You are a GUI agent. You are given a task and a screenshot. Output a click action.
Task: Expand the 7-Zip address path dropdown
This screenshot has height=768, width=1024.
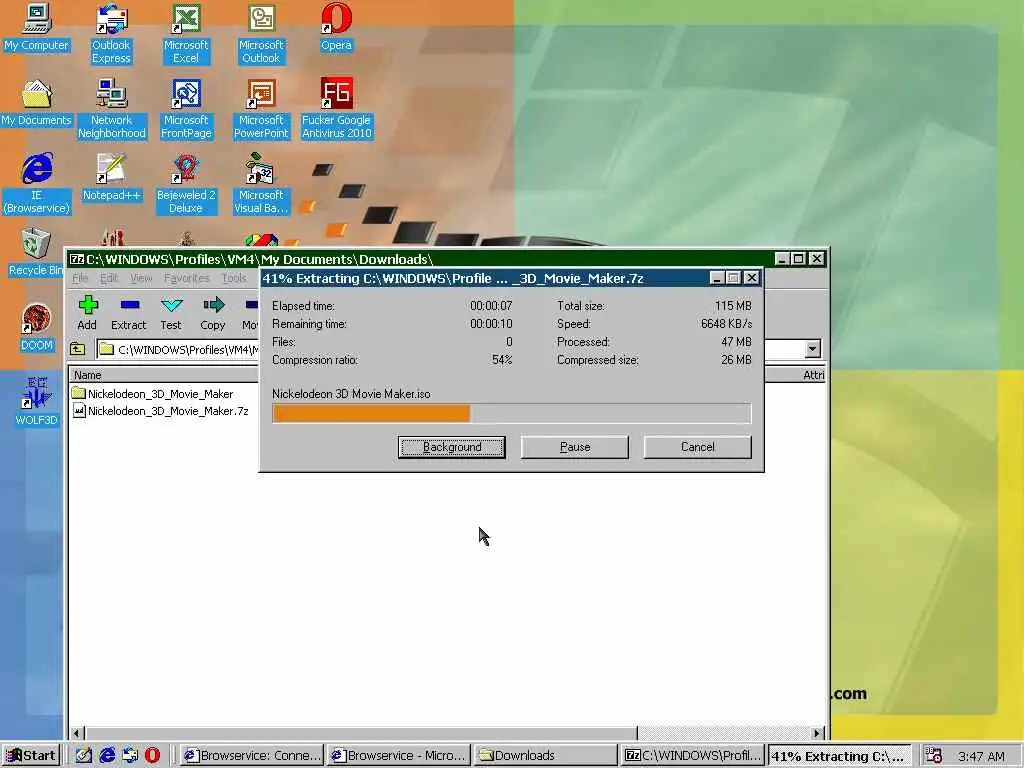coord(812,349)
